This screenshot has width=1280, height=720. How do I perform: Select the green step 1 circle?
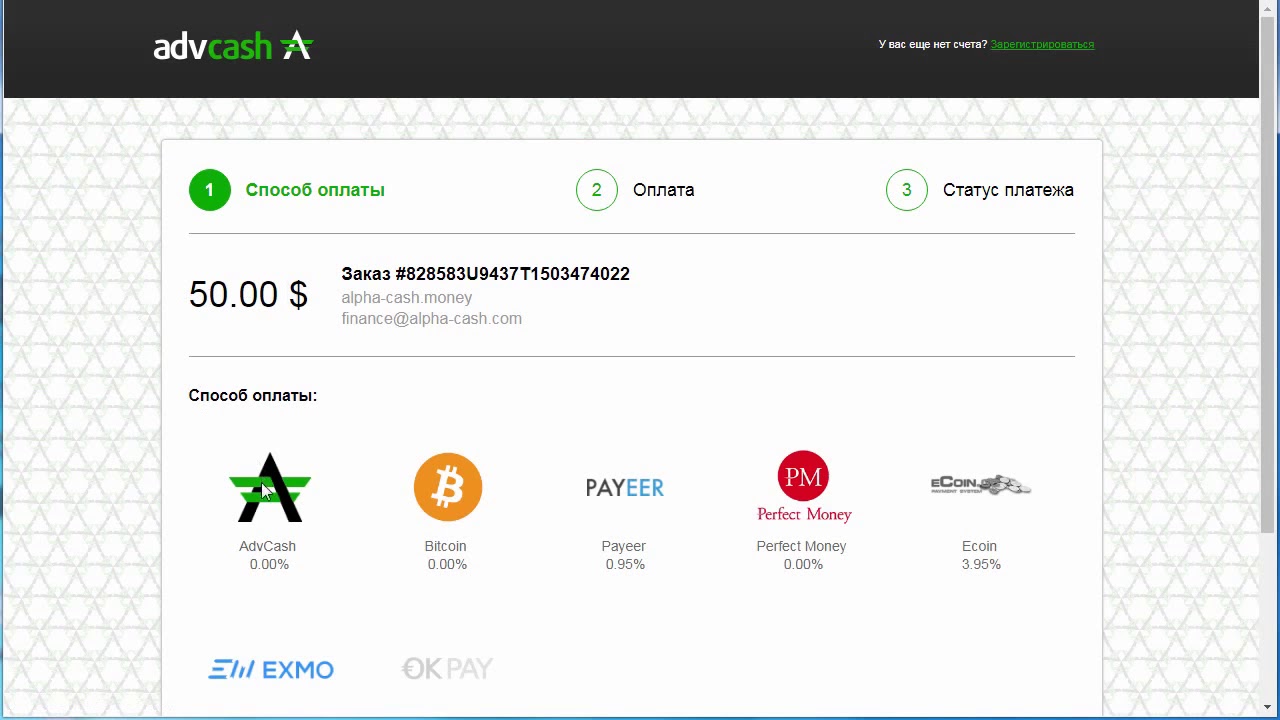[x=210, y=190]
